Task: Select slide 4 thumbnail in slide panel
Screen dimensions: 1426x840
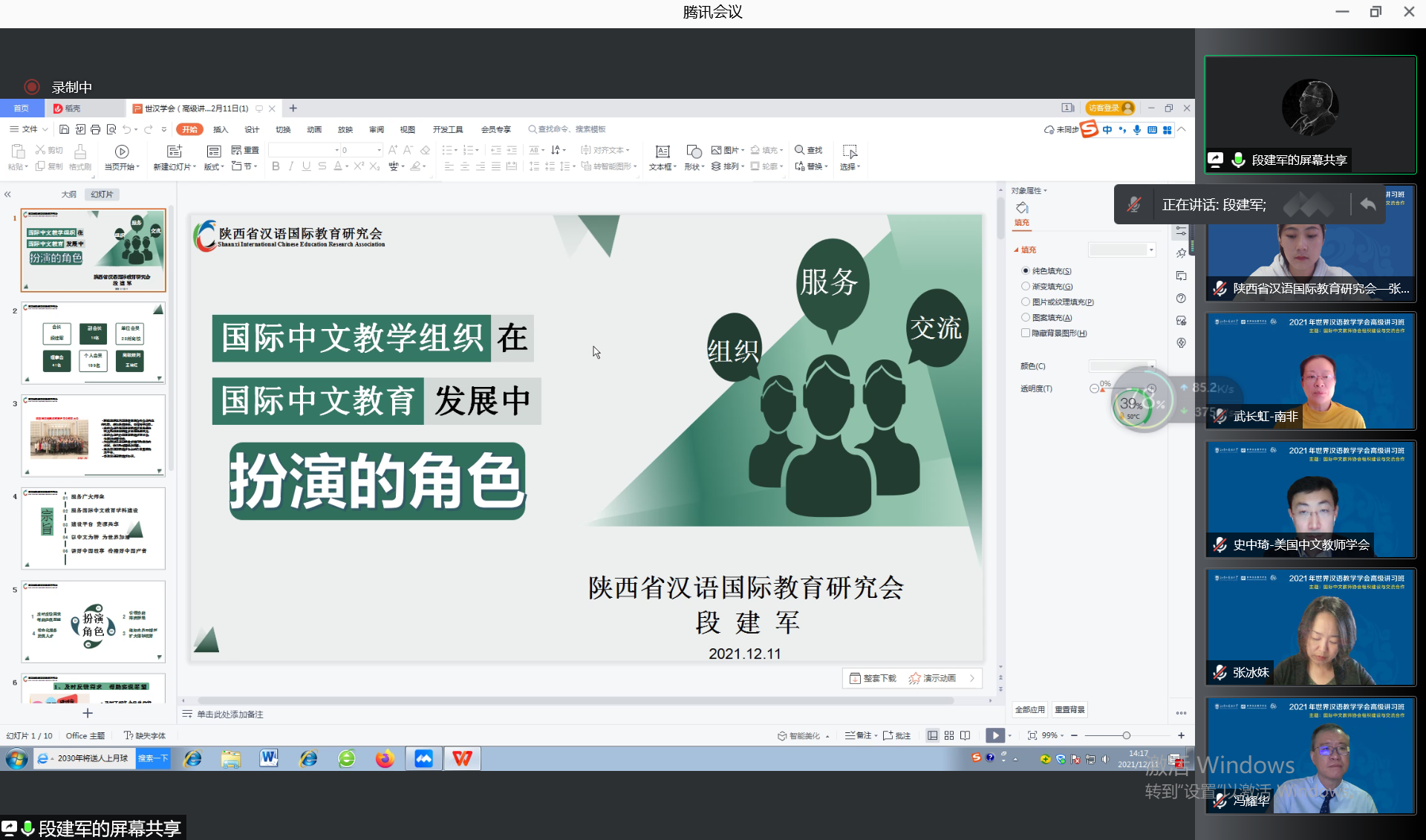Action: click(x=93, y=528)
